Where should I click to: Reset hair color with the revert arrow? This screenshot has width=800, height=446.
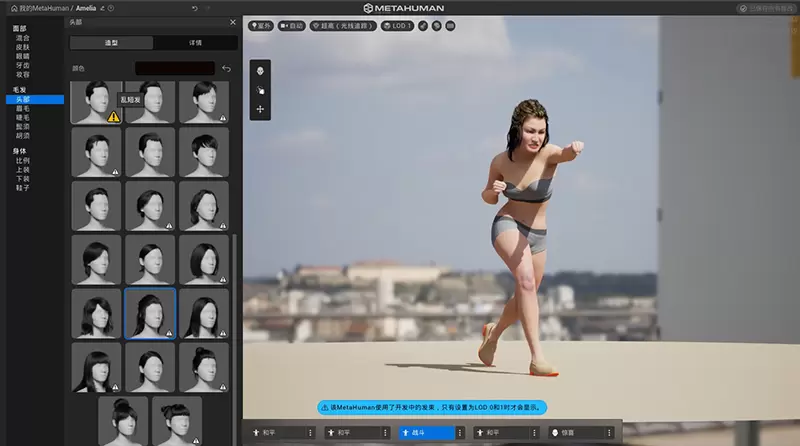coord(227,69)
